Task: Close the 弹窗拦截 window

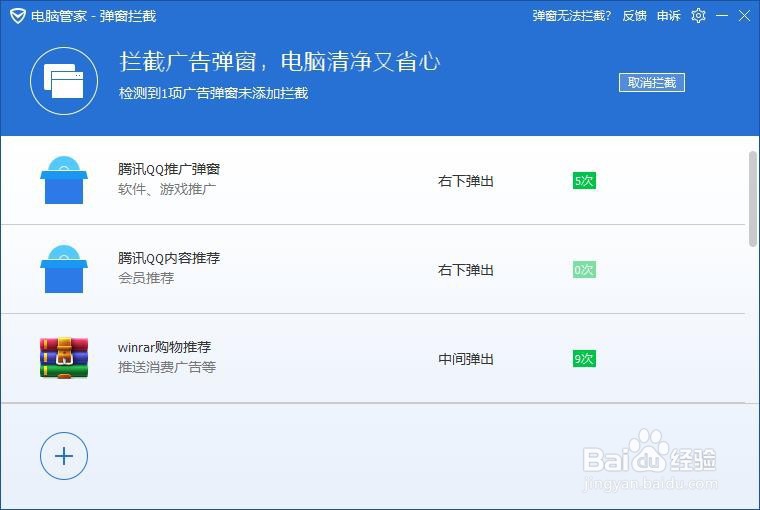Action: (x=744, y=16)
